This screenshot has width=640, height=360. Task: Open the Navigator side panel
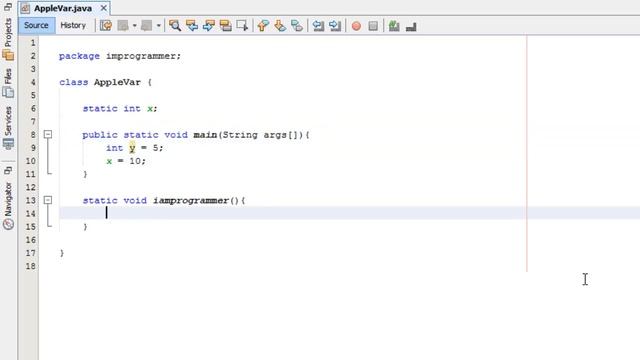click(x=8, y=205)
